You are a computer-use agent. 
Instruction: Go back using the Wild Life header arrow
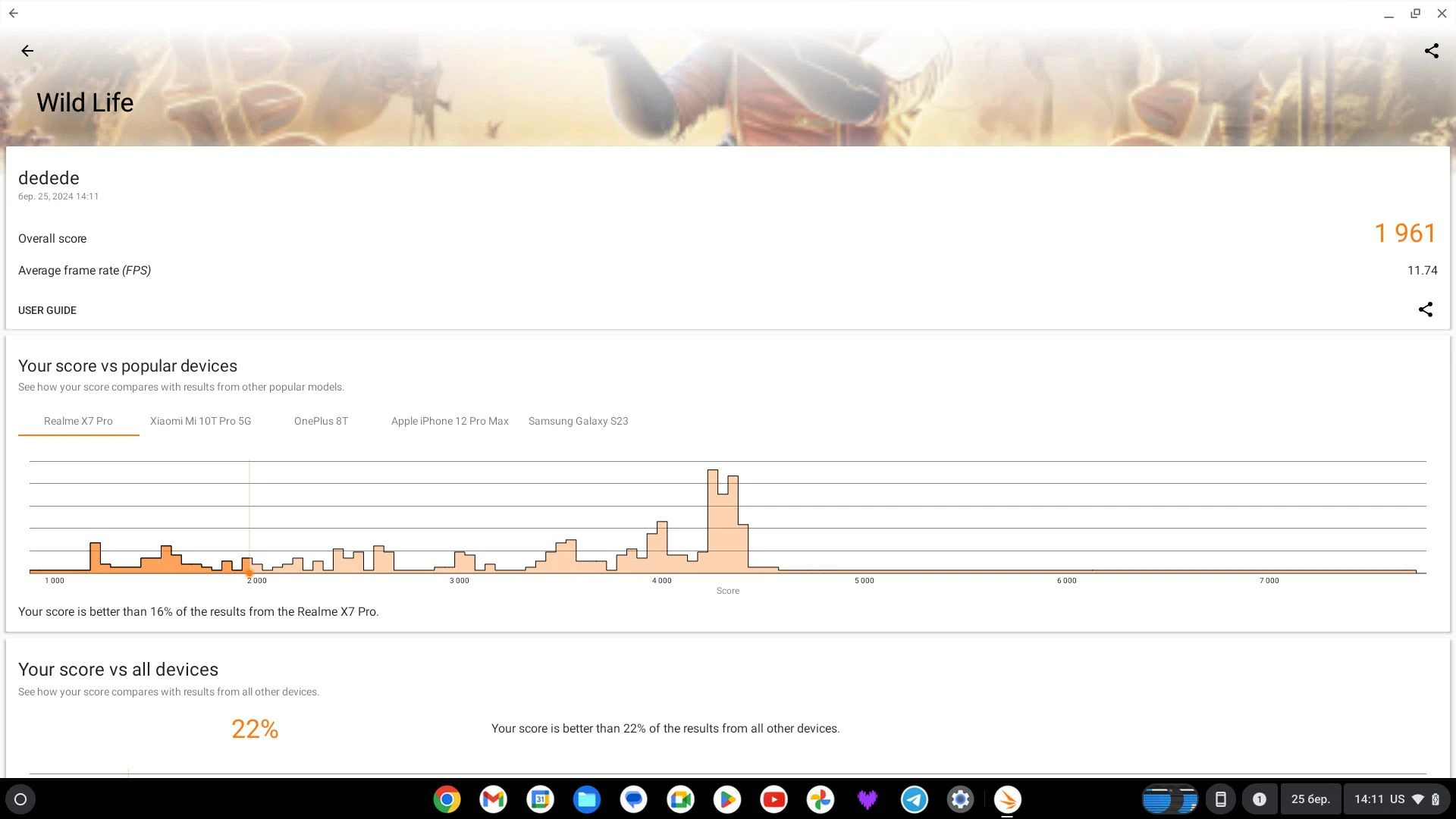[x=27, y=51]
